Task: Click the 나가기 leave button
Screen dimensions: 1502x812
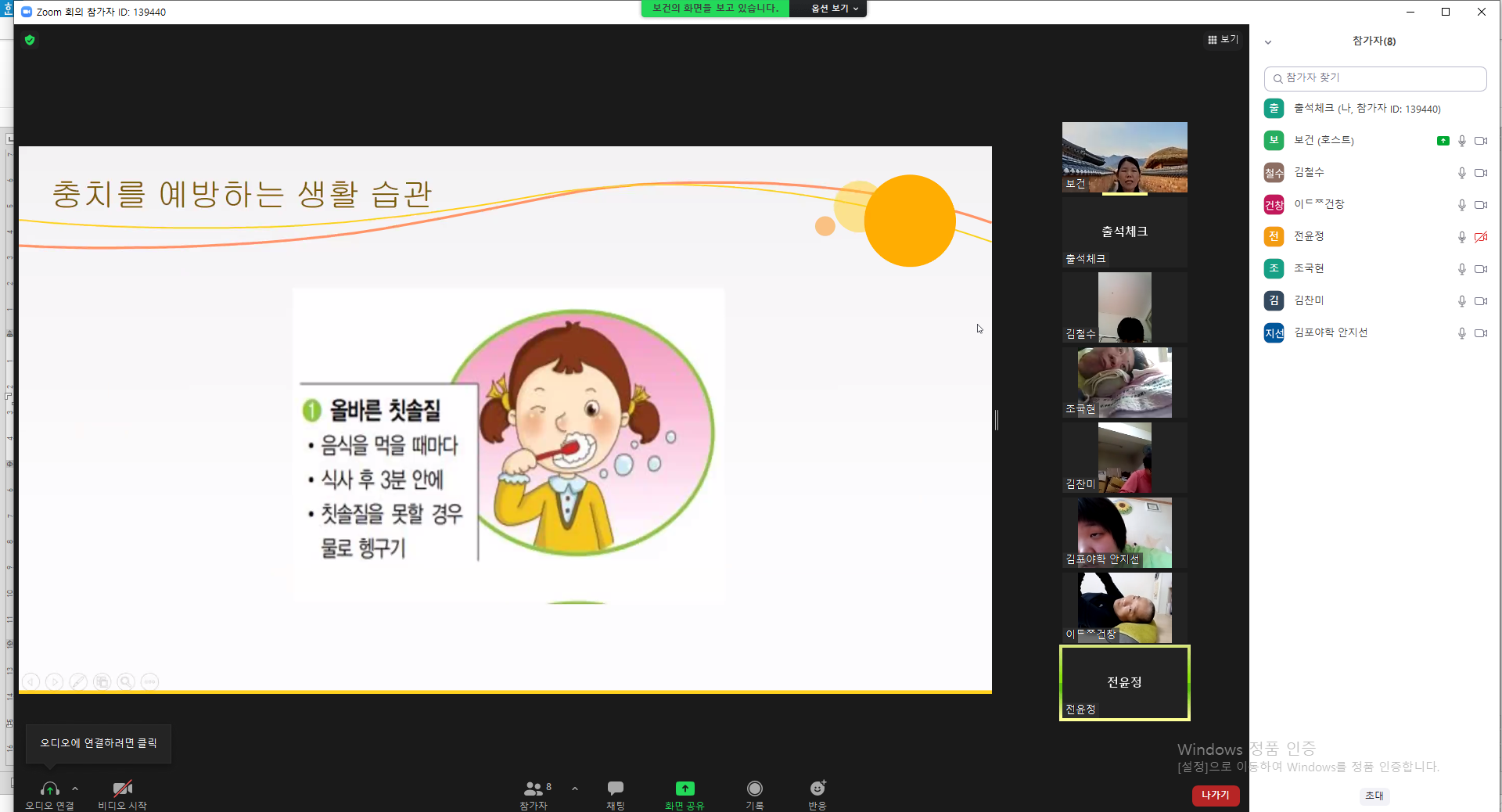Action: (x=1215, y=795)
